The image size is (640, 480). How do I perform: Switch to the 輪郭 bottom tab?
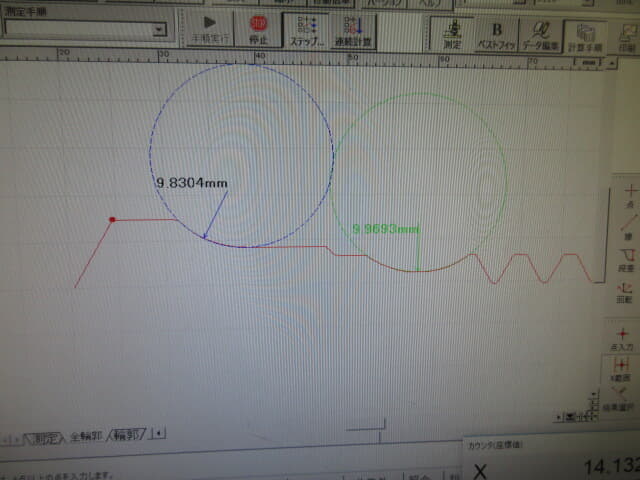coord(127,435)
